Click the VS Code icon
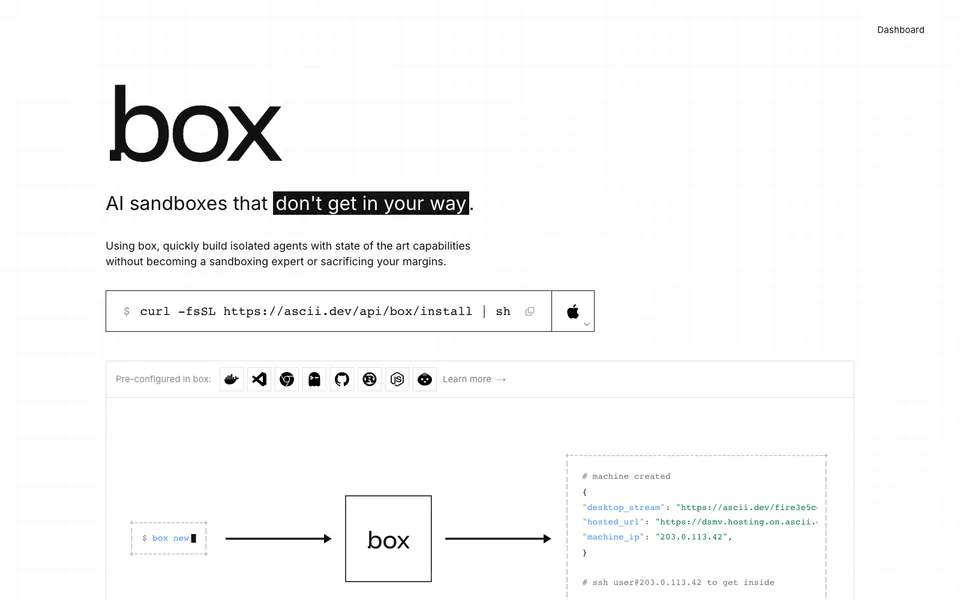960x600 pixels. click(259, 379)
